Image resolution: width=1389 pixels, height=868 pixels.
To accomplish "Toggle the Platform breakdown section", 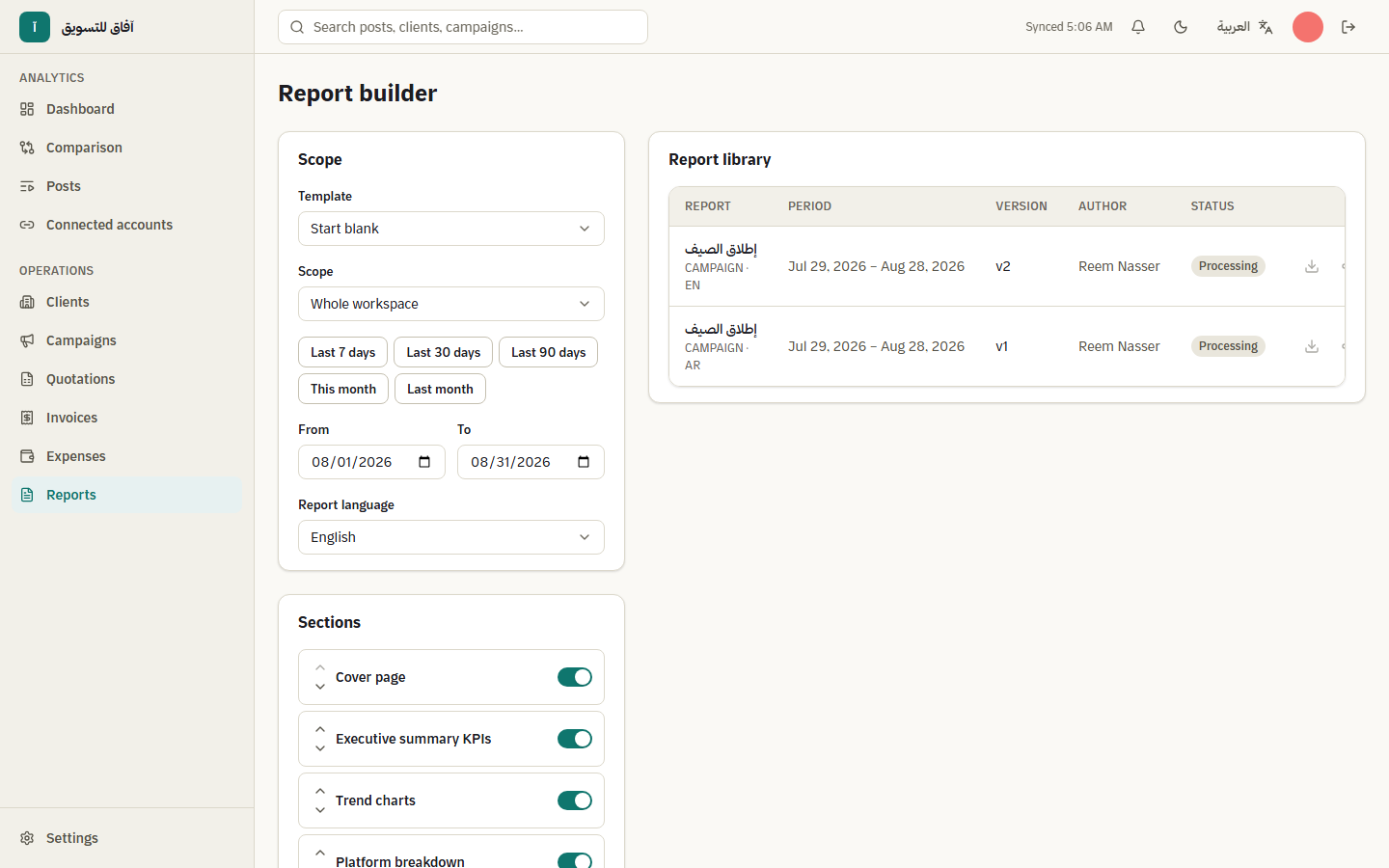I will click(575, 860).
